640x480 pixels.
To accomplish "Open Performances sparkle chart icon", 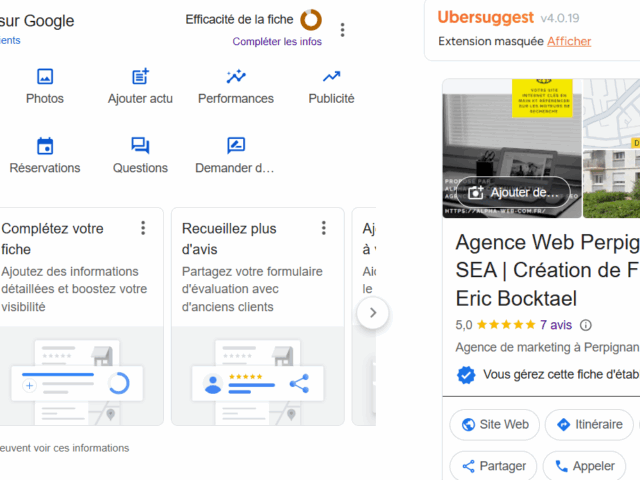I will [236, 77].
